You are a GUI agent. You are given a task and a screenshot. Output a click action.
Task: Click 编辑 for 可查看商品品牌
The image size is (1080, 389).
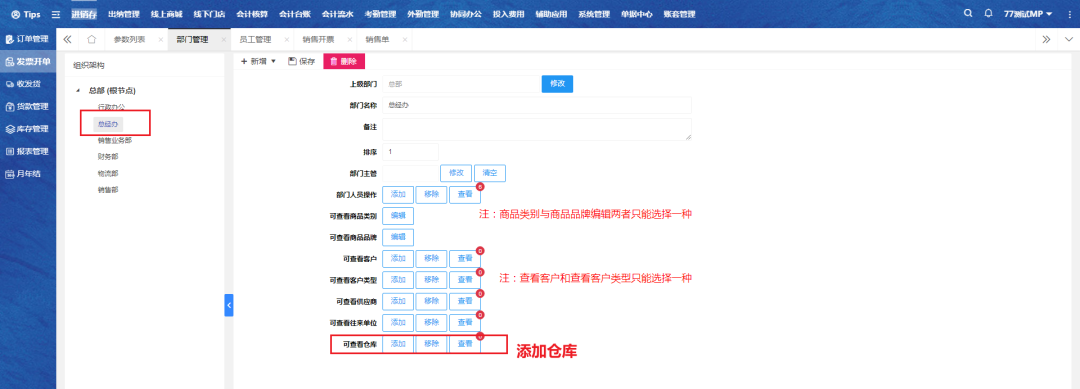pos(398,238)
